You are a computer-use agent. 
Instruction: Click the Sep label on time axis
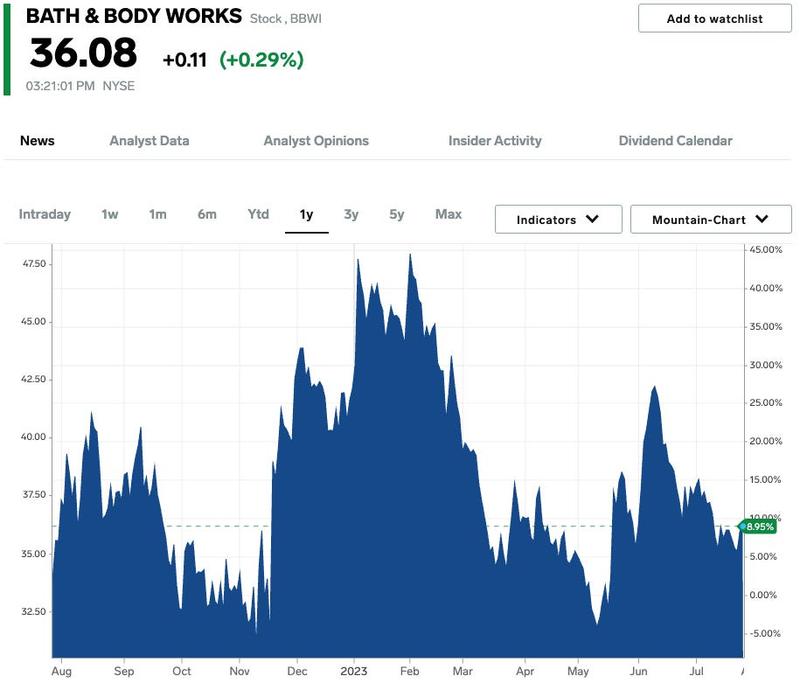click(x=124, y=671)
